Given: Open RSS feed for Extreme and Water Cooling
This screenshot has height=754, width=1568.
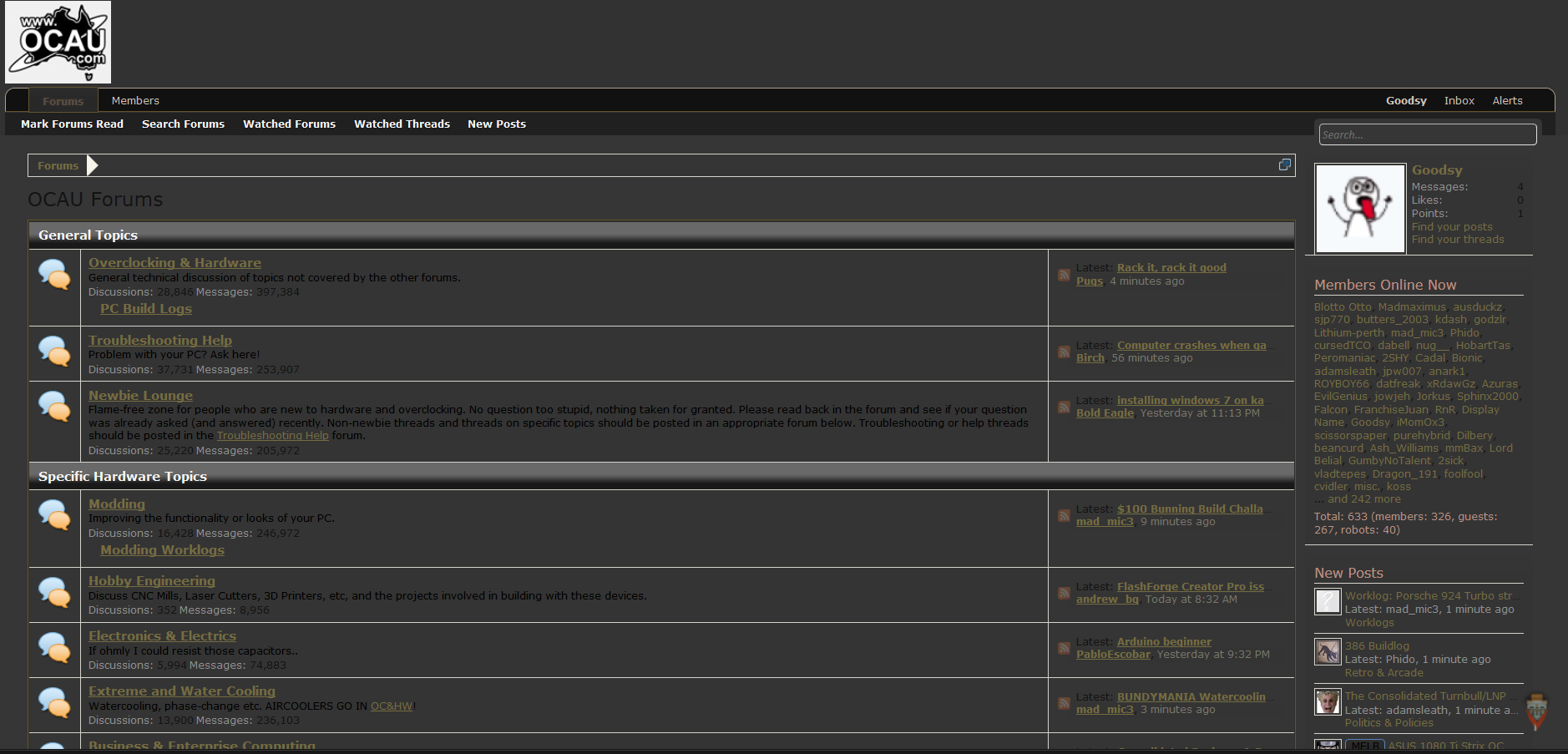Looking at the screenshot, I should 1064,704.
